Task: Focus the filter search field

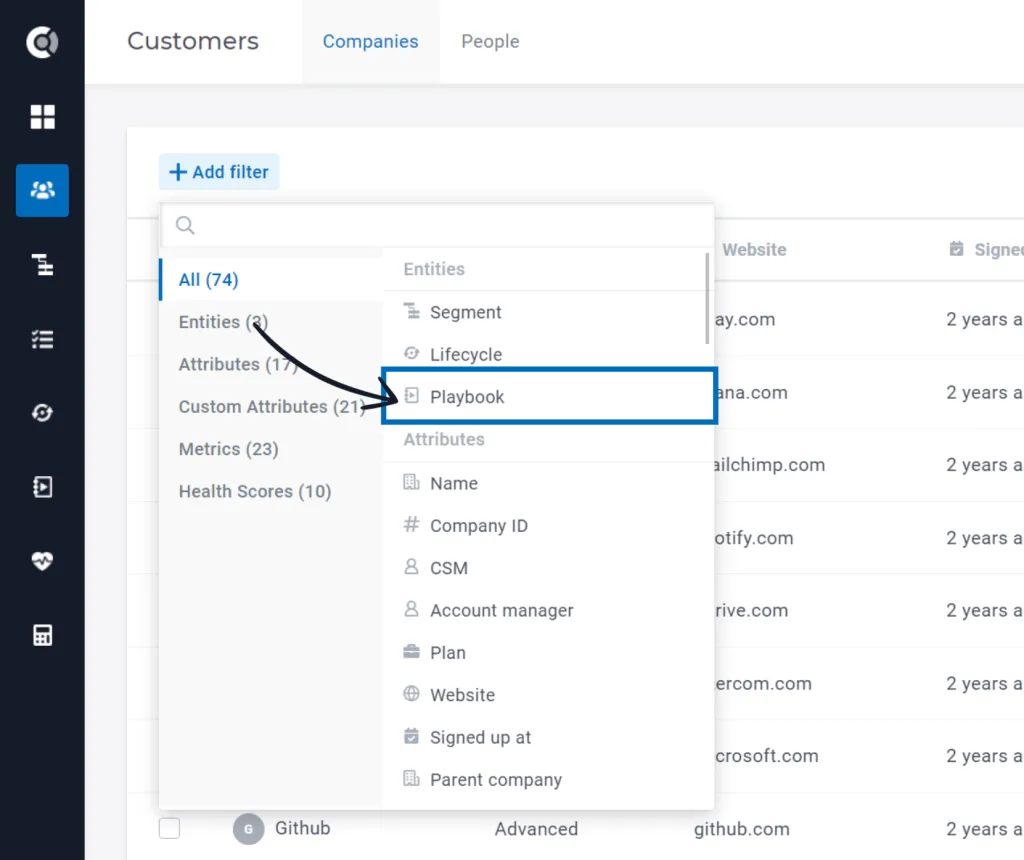Action: tap(437, 225)
